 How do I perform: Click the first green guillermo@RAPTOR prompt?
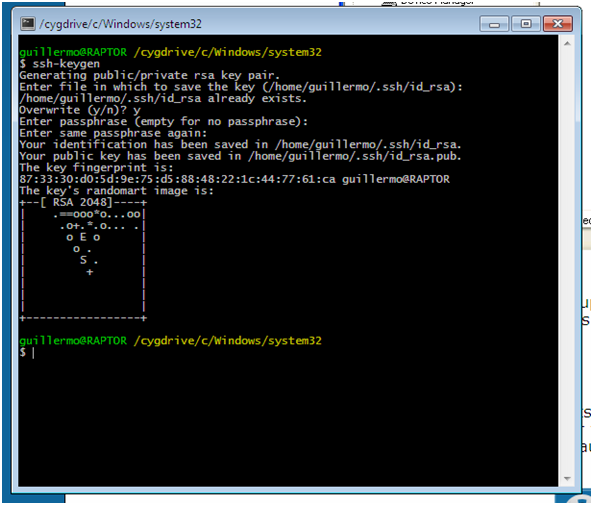pyautogui.click(x=73, y=52)
